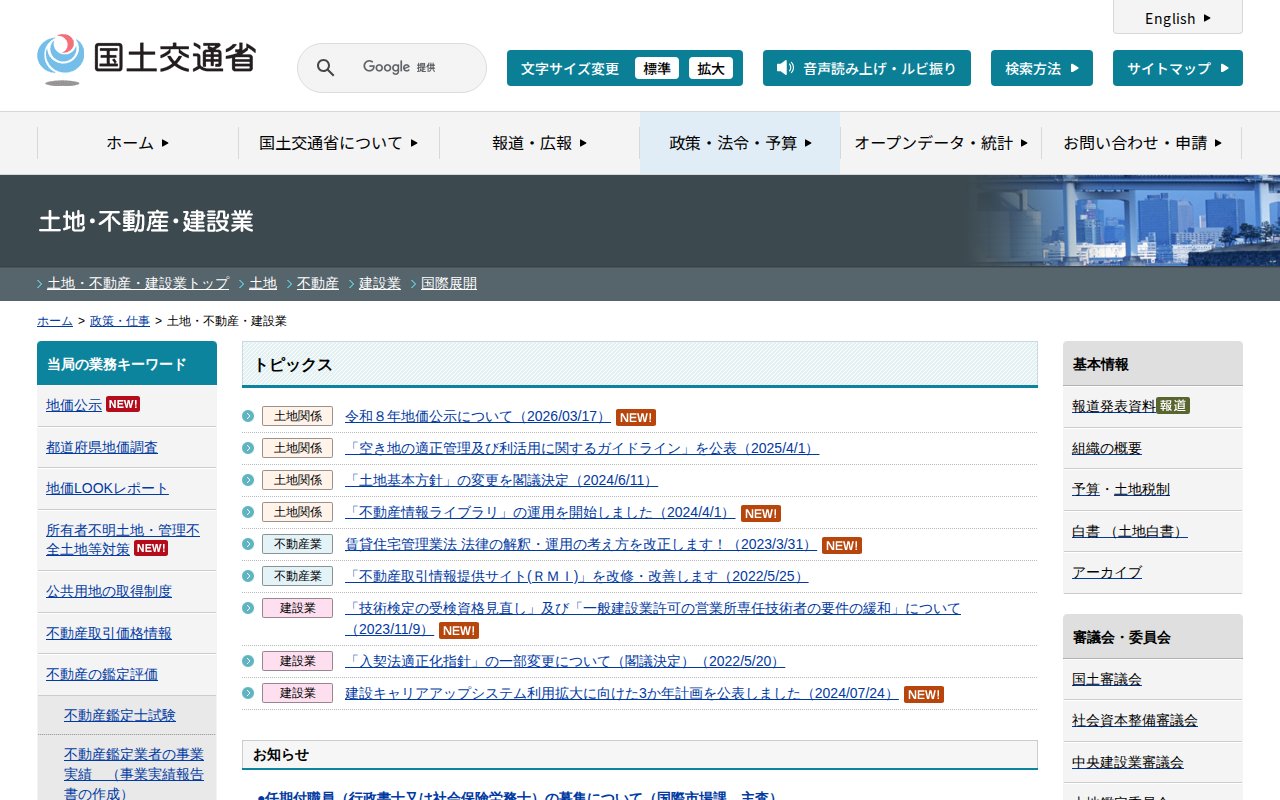Click the 報道 badge next to 報道発表資料
Viewport: 1280px width, 800px height.
[1172, 406]
